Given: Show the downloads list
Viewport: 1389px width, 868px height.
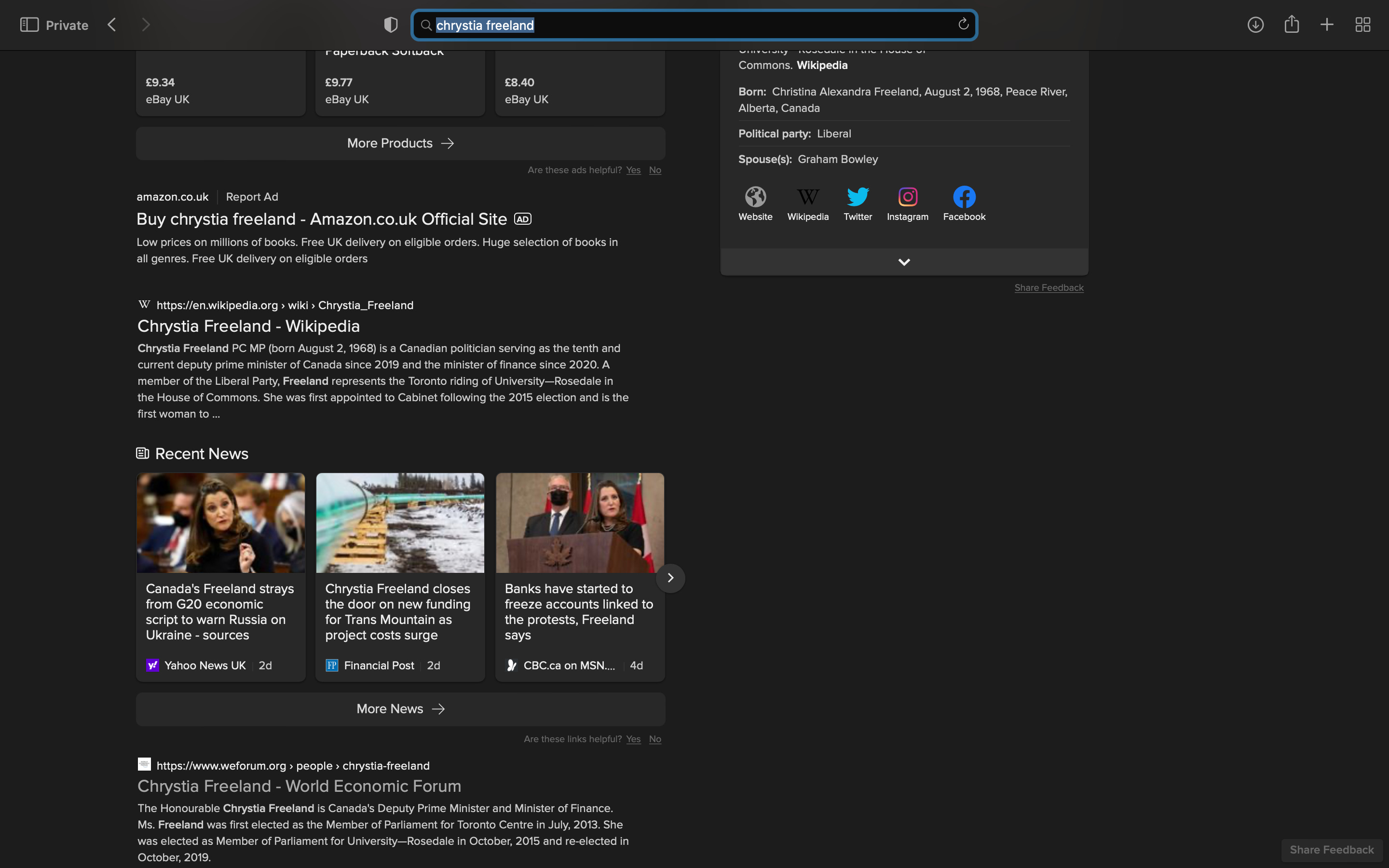Looking at the screenshot, I should 1255,25.
